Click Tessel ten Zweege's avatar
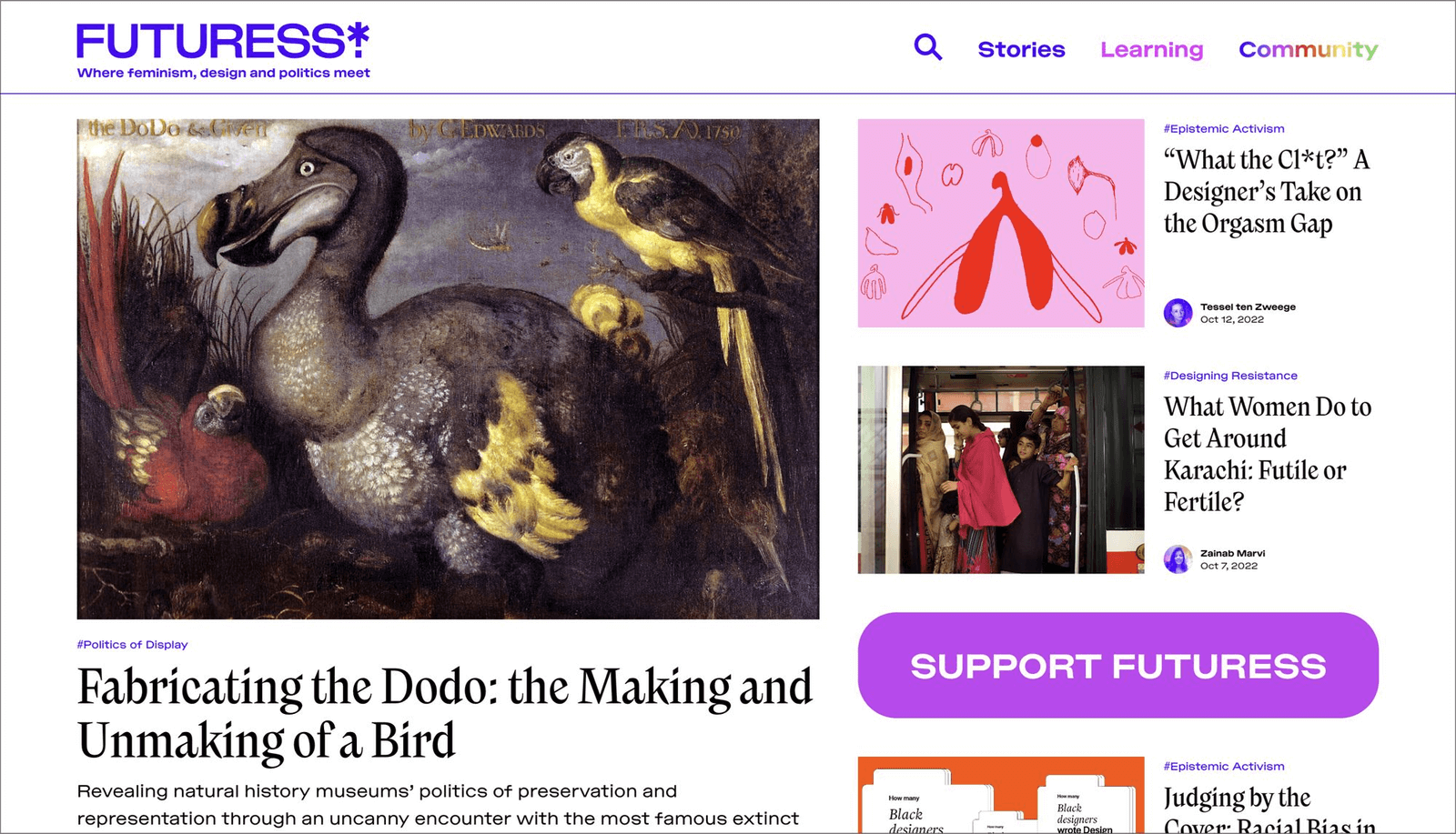 (1178, 313)
